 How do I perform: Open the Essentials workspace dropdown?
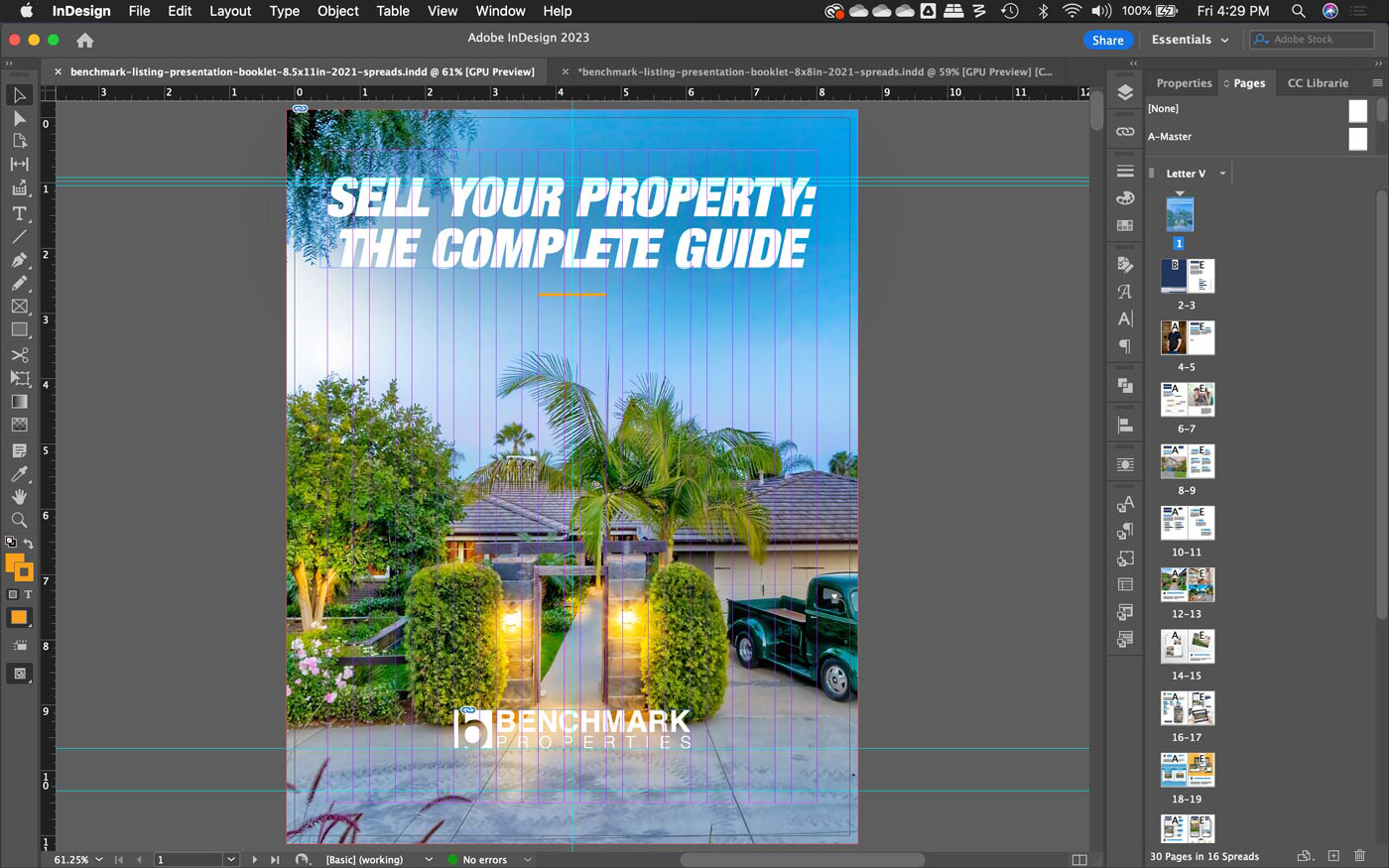tap(1190, 40)
